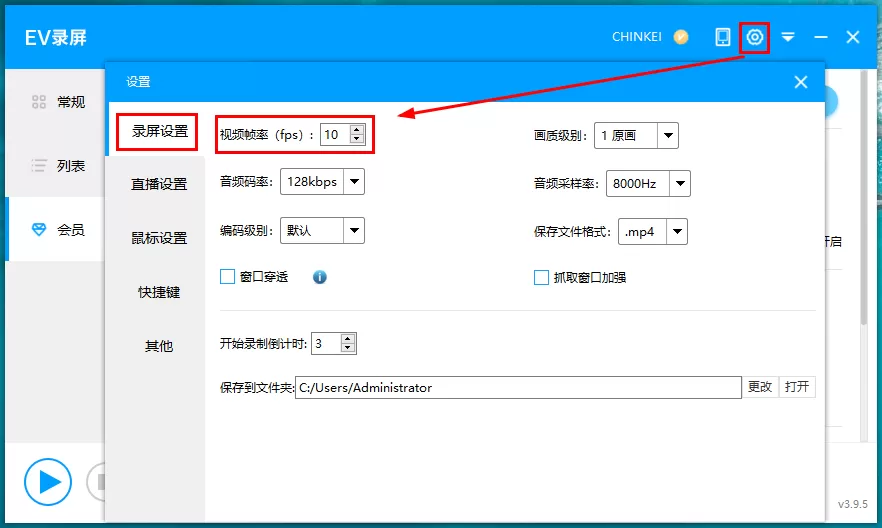Click the save folder path field

pyautogui.click(x=518, y=387)
